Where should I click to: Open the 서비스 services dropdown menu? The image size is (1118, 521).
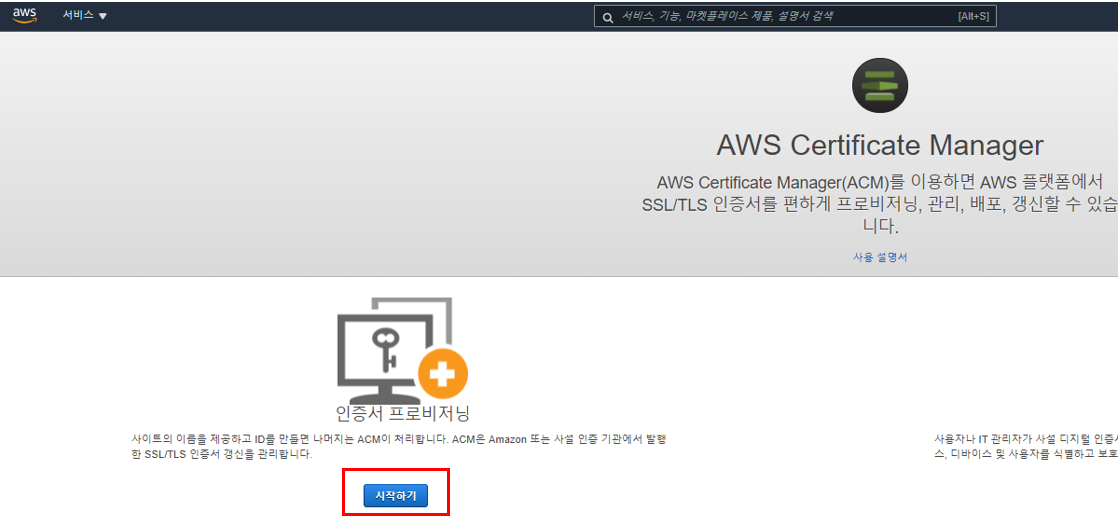[x=84, y=16]
